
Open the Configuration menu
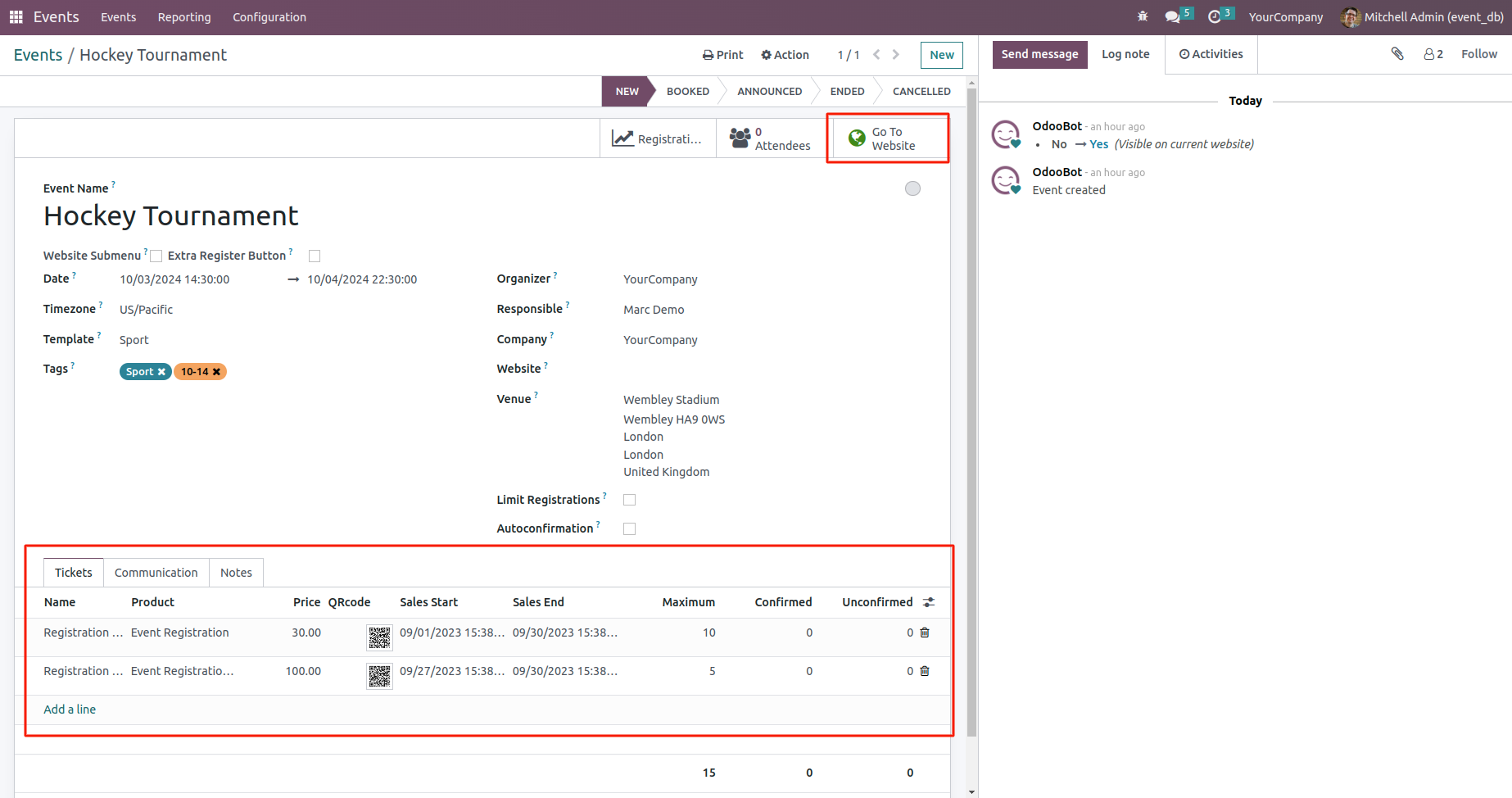coord(269,17)
